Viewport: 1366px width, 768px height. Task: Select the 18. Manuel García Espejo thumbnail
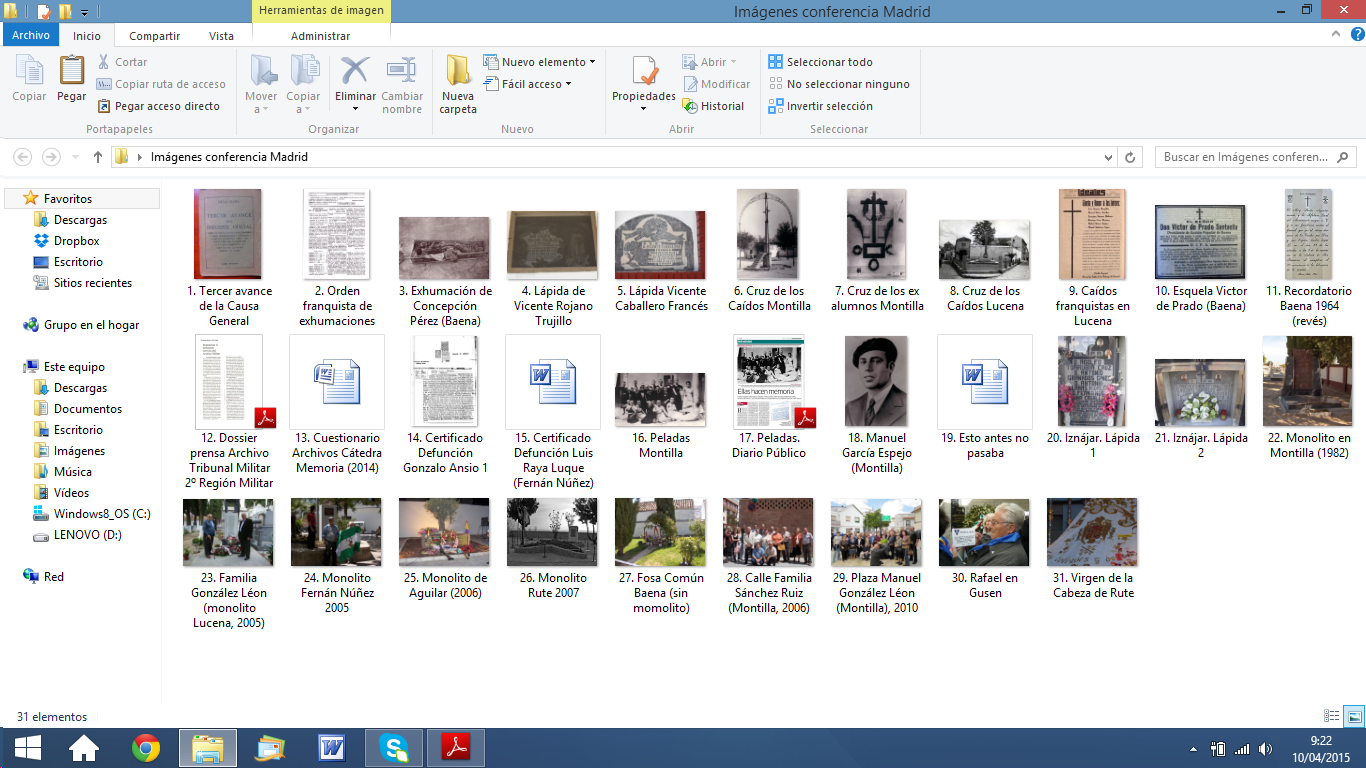point(877,381)
